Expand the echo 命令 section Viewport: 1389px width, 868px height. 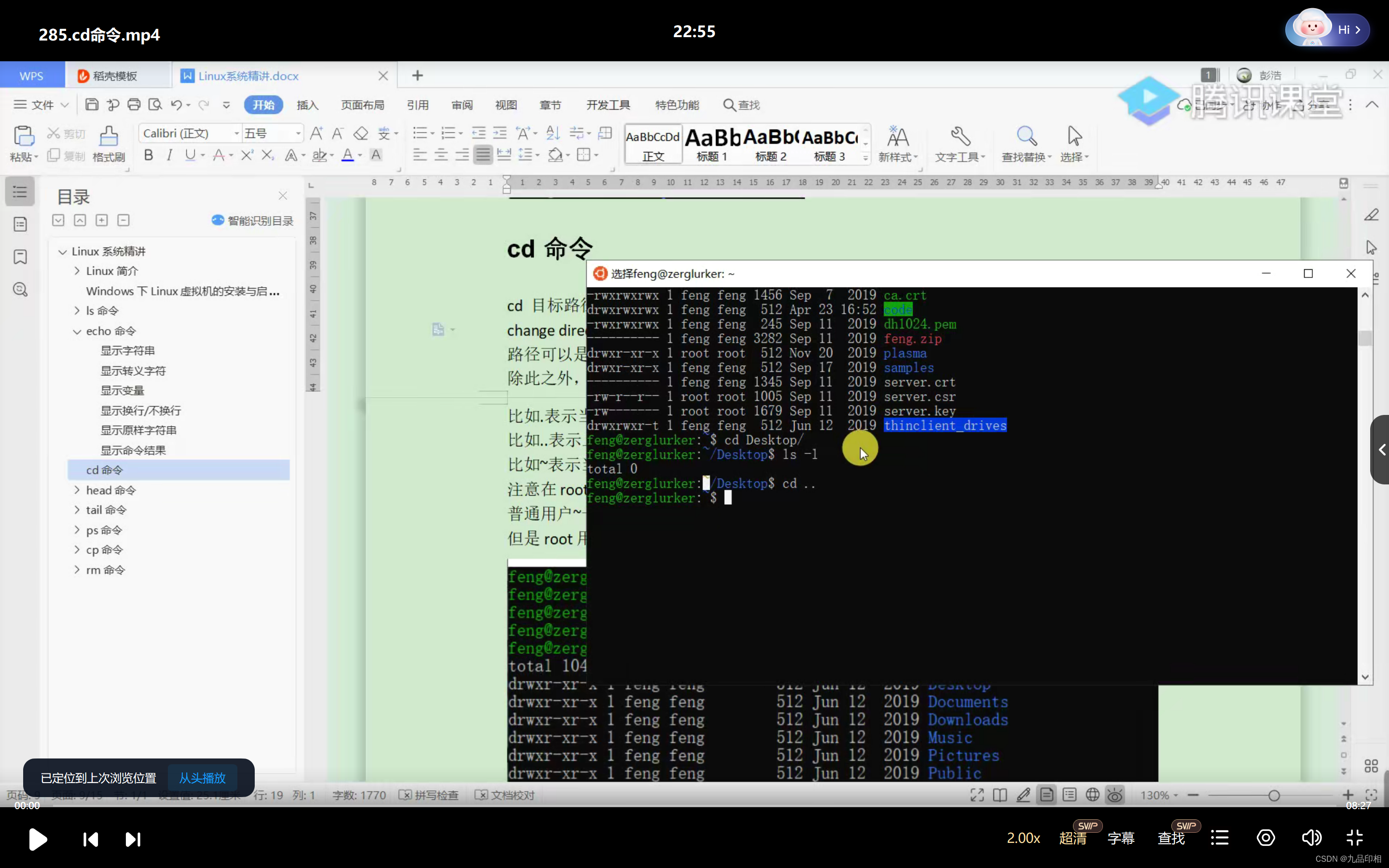(76, 330)
